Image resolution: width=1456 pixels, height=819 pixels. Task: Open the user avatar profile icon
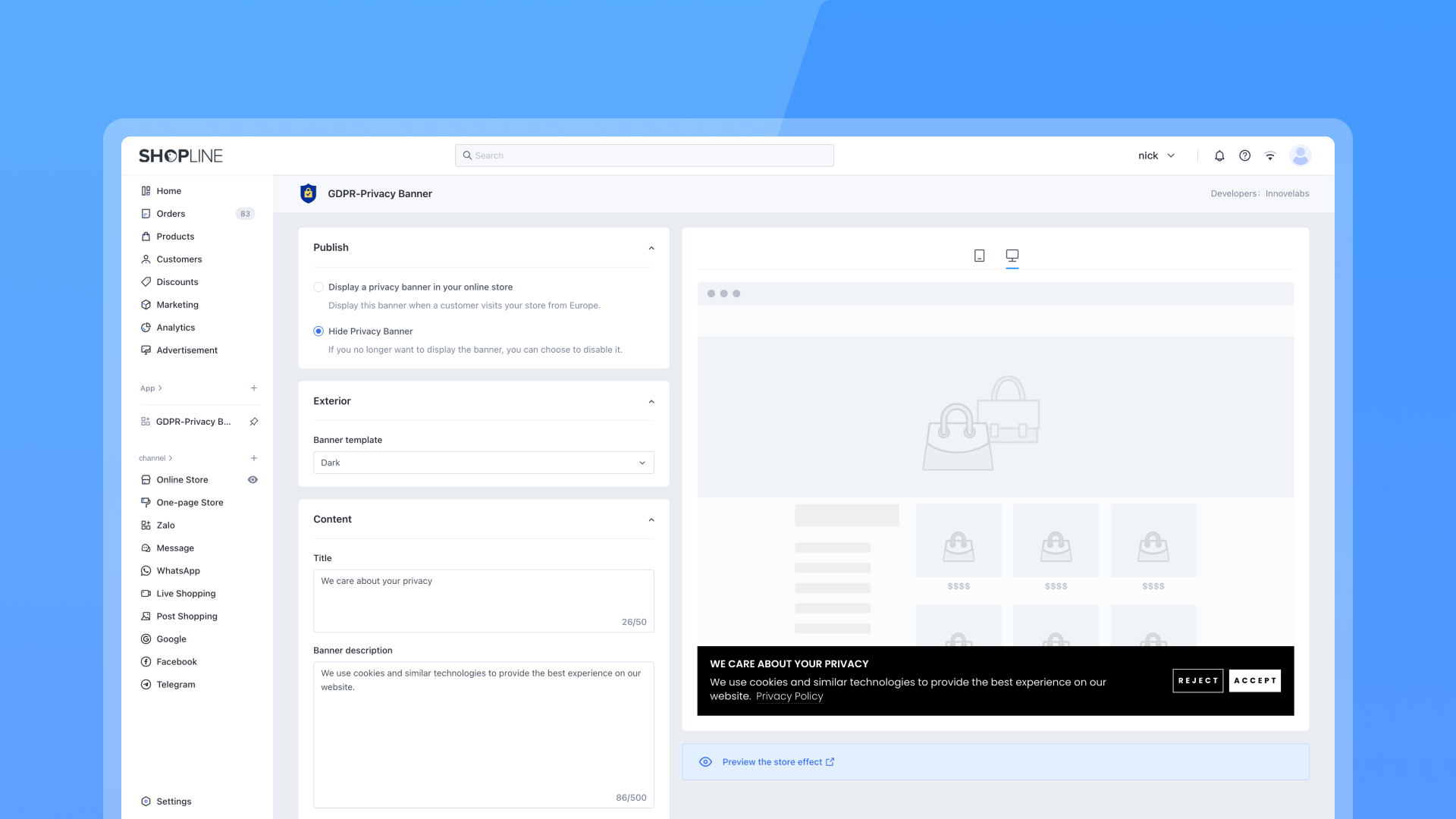point(1300,155)
